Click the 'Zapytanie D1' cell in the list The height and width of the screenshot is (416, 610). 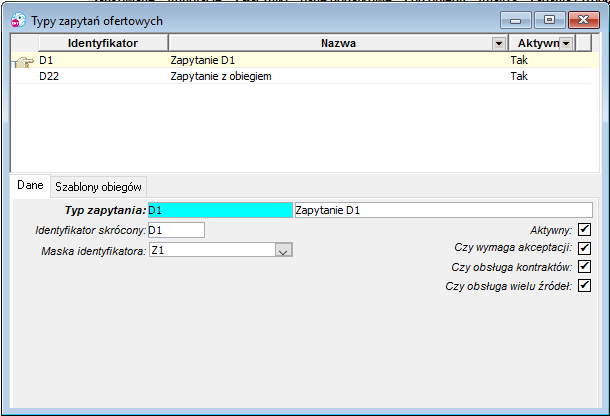tap(203, 60)
